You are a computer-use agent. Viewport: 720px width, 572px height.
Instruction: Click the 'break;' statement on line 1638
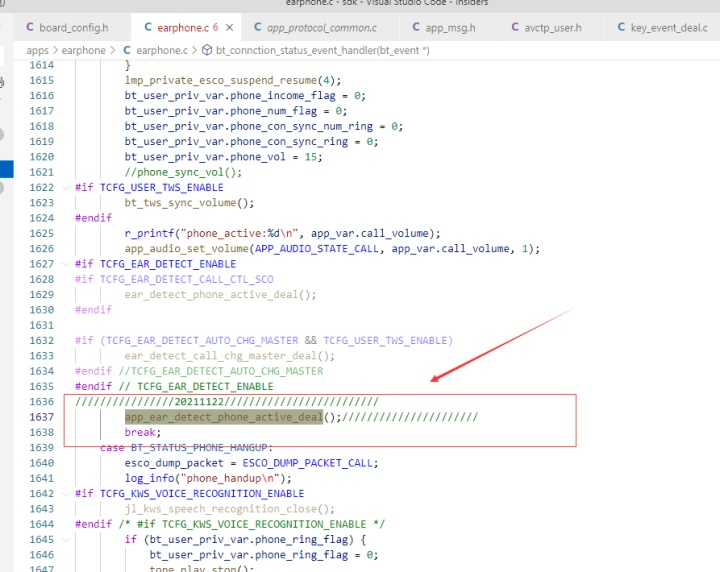tap(143, 432)
